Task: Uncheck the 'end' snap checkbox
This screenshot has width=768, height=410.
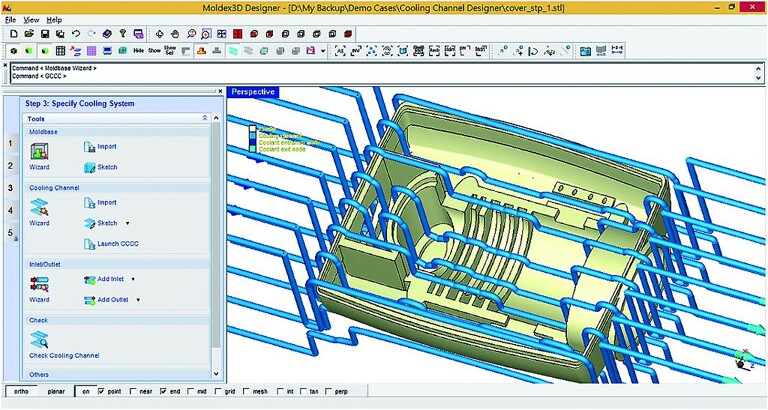Action: (163, 391)
